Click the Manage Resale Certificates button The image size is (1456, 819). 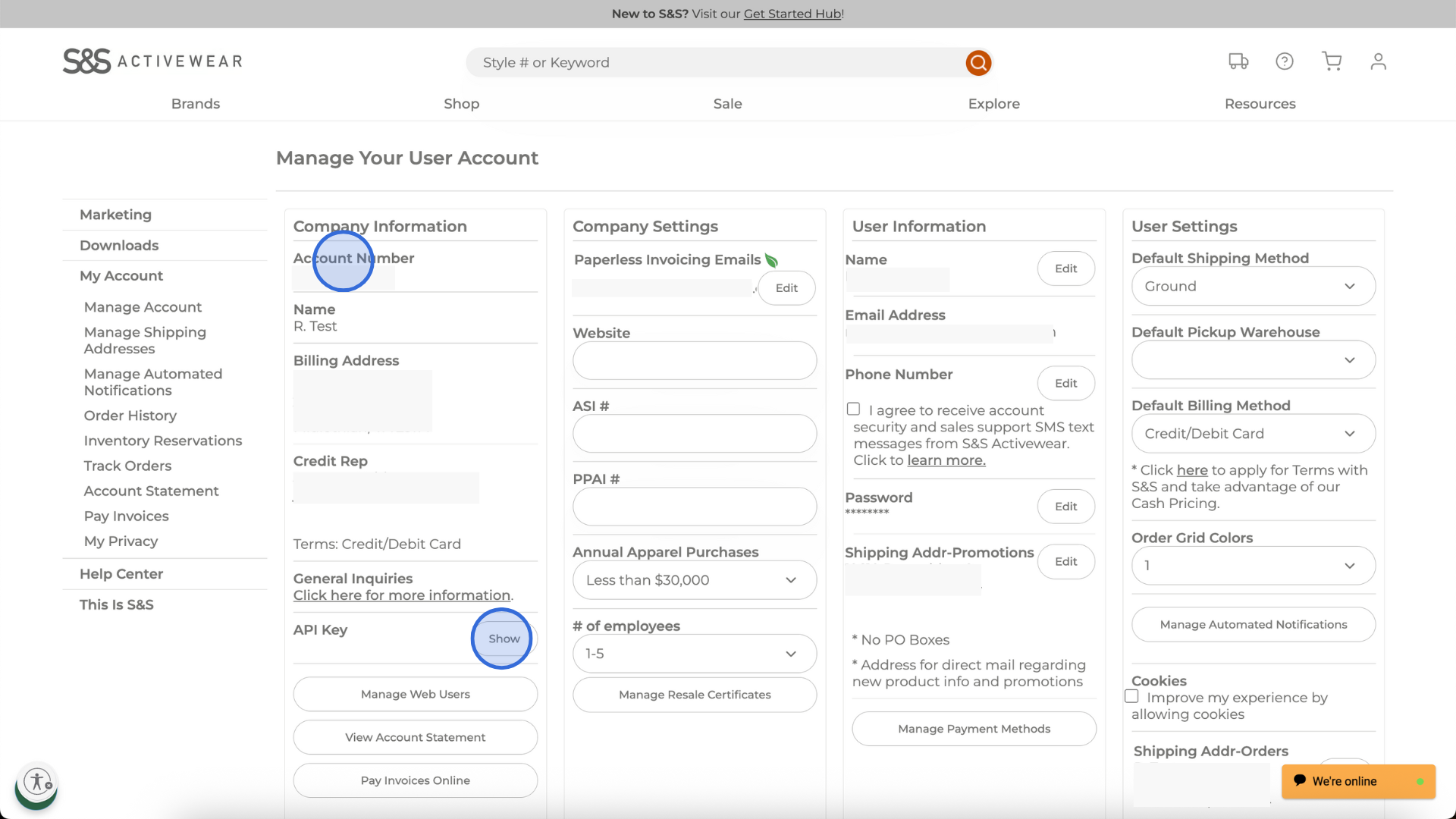tap(694, 695)
